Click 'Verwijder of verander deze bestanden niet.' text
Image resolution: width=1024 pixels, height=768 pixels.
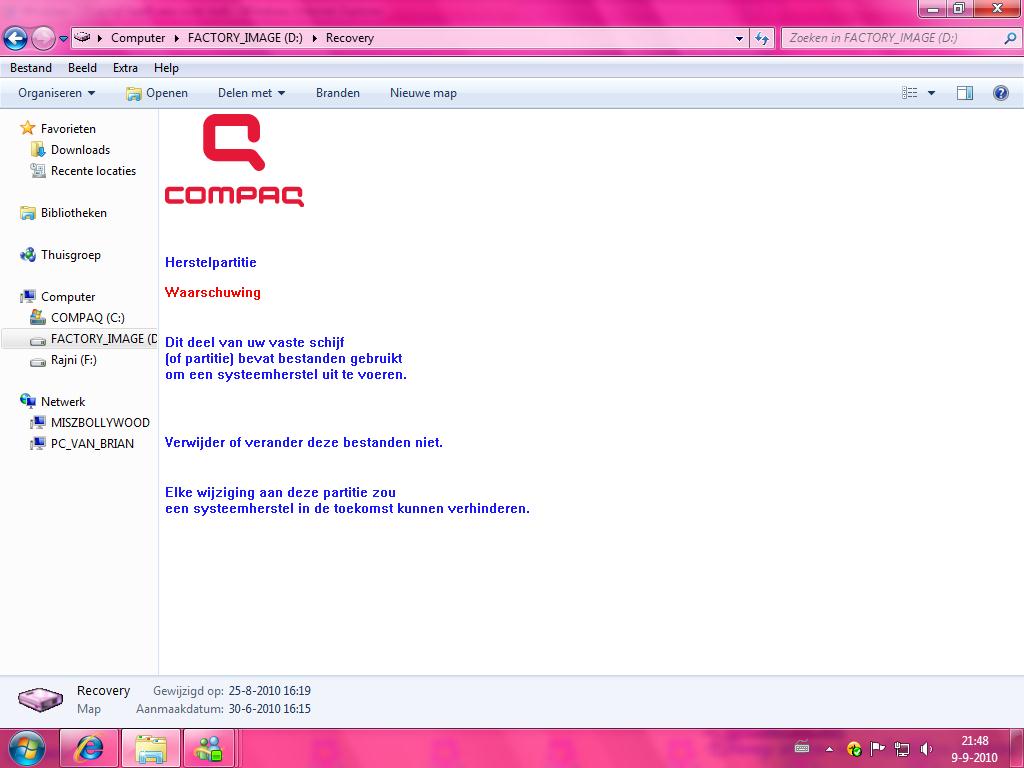pyautogui.click(x=304, y=443)
